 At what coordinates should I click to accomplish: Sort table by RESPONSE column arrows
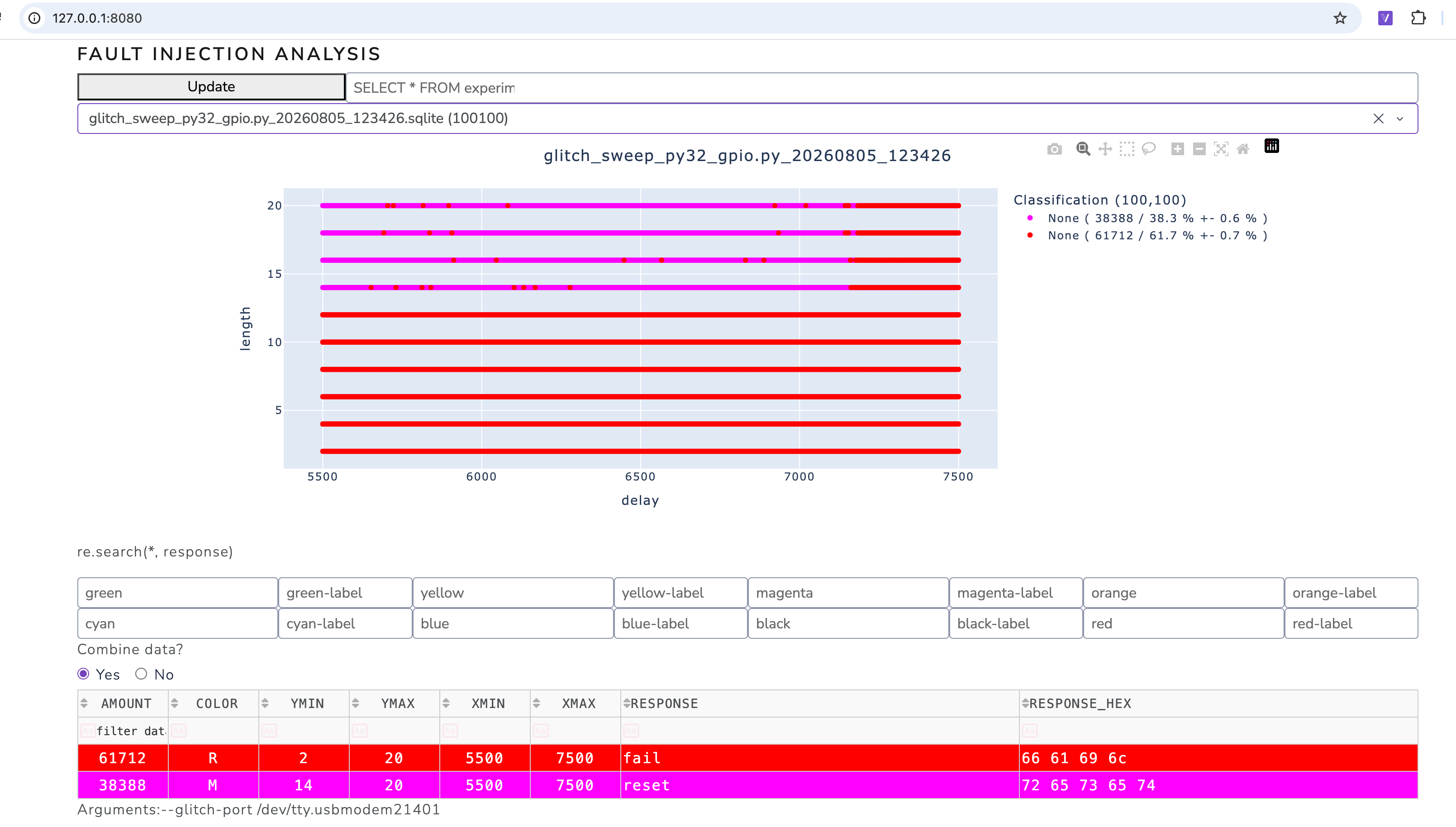click(627, 703)
